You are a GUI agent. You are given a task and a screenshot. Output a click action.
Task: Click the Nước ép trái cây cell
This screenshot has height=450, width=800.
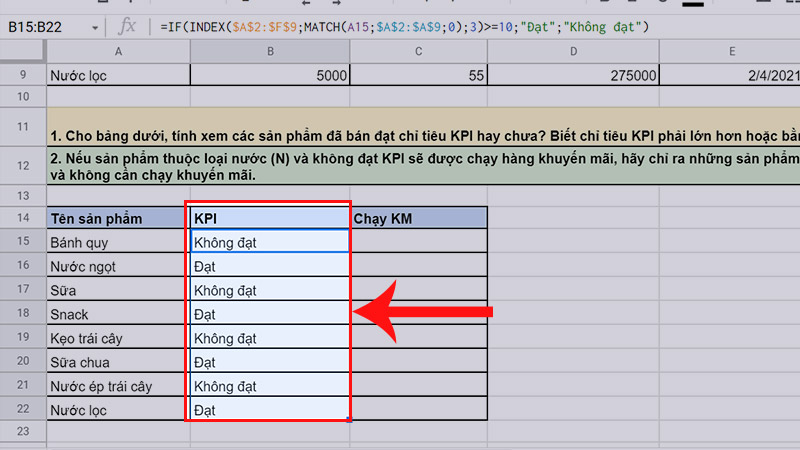118,386
